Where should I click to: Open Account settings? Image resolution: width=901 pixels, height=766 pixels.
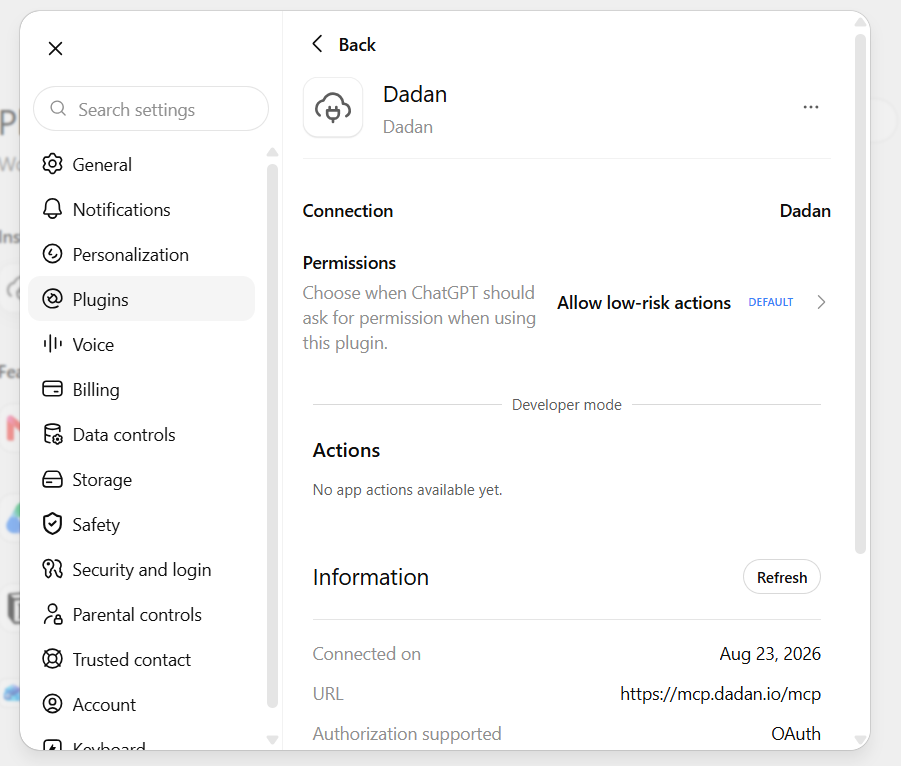point(141,704)
